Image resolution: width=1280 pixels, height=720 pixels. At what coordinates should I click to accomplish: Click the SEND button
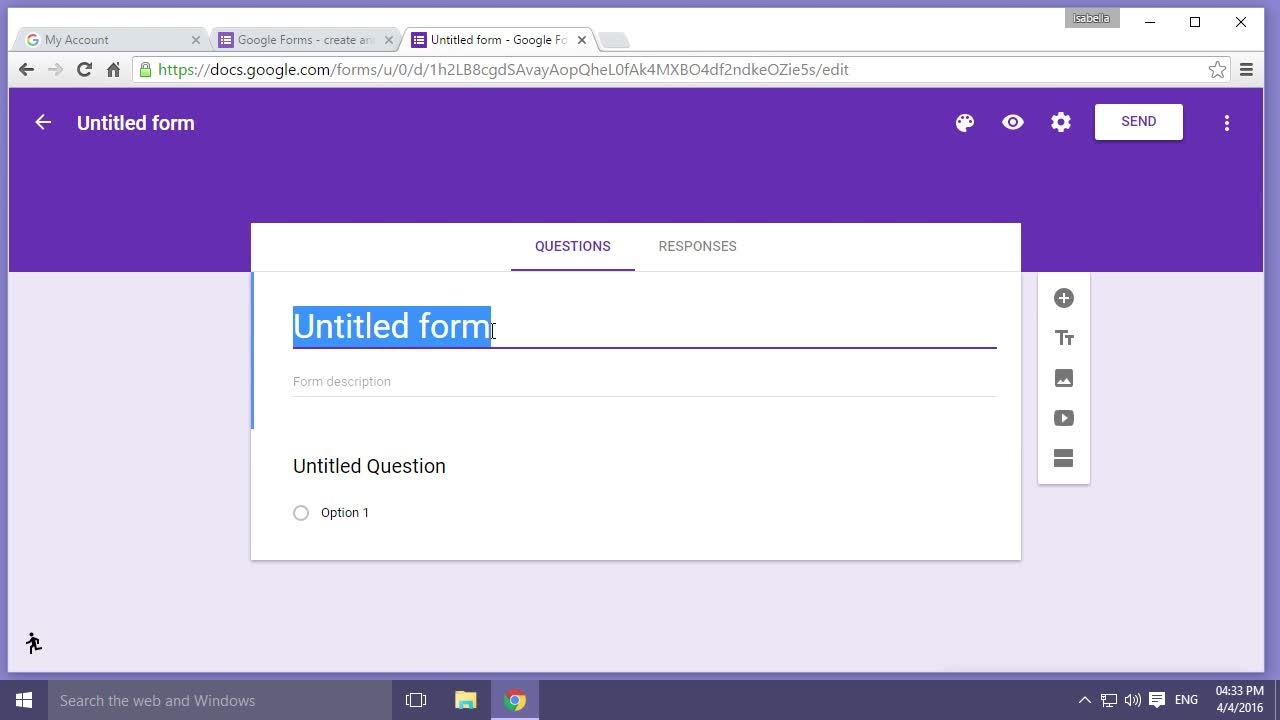point(1139,122)
